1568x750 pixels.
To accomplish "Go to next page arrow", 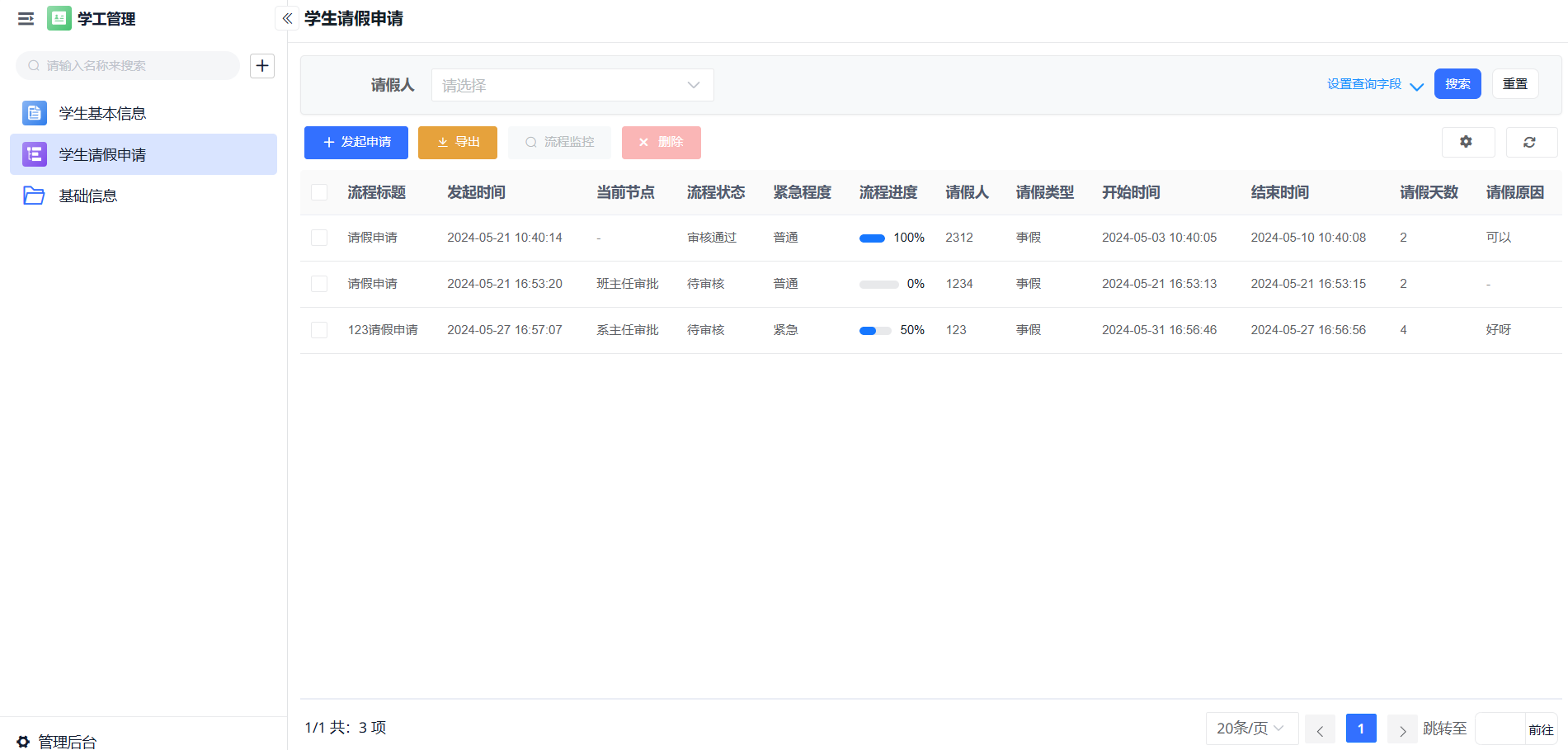I will [1402, 729].
